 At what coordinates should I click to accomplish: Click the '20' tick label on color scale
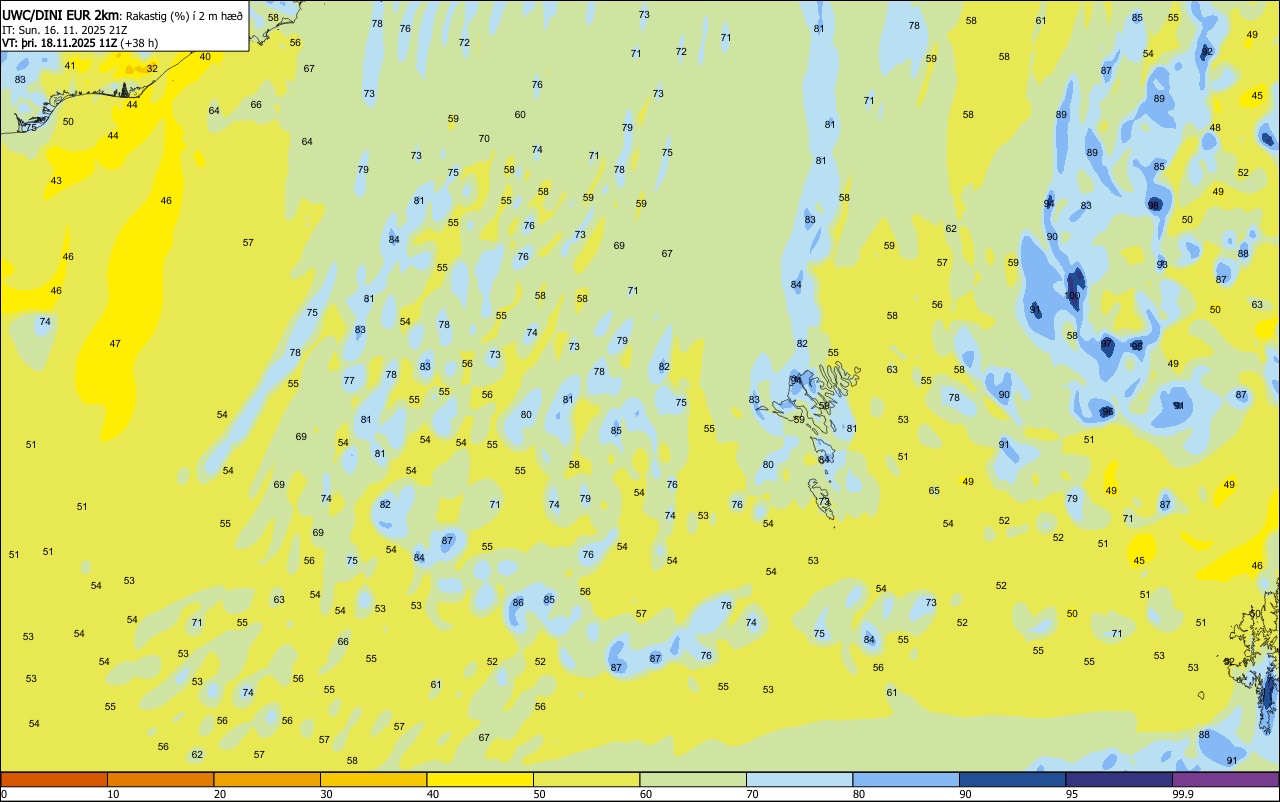click(220, 794)
